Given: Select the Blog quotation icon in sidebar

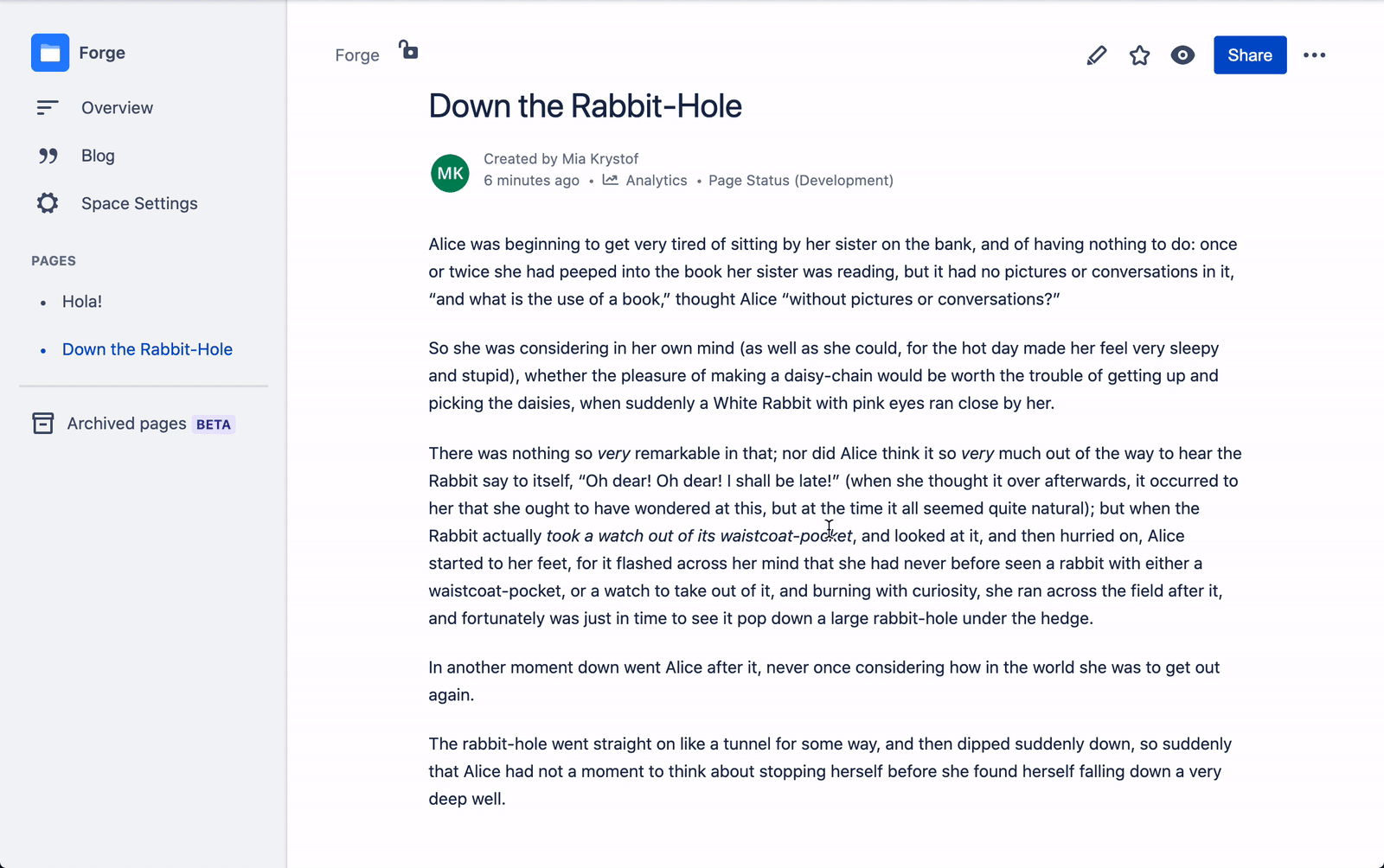Looking at the screenshot, I should (x=48, y=156).
